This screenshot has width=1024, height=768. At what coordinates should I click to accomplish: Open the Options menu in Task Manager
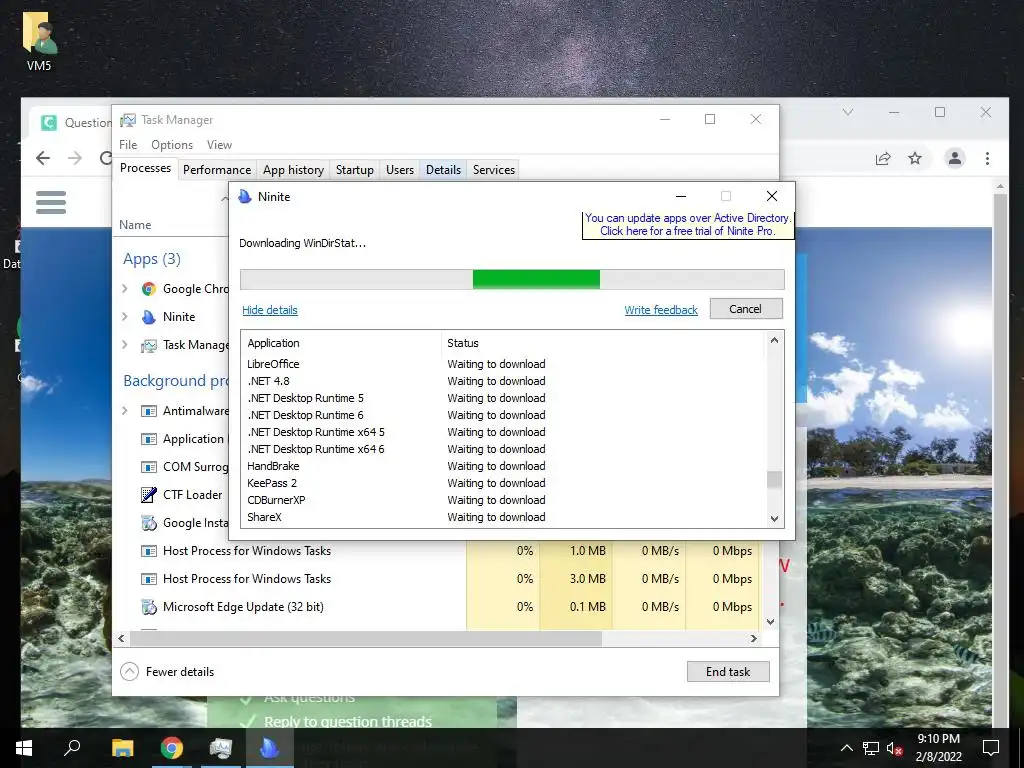(172, 144)
